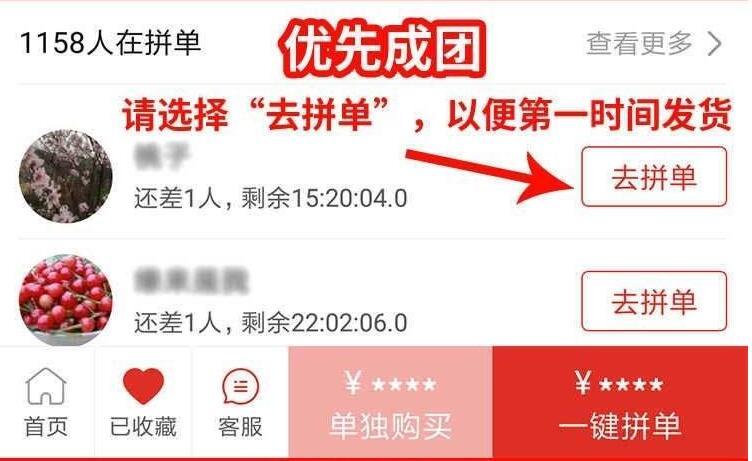This screenshot has height=461, width=752.
Task: Click the 优先成团 red banner text
Action: pos(382,48)
